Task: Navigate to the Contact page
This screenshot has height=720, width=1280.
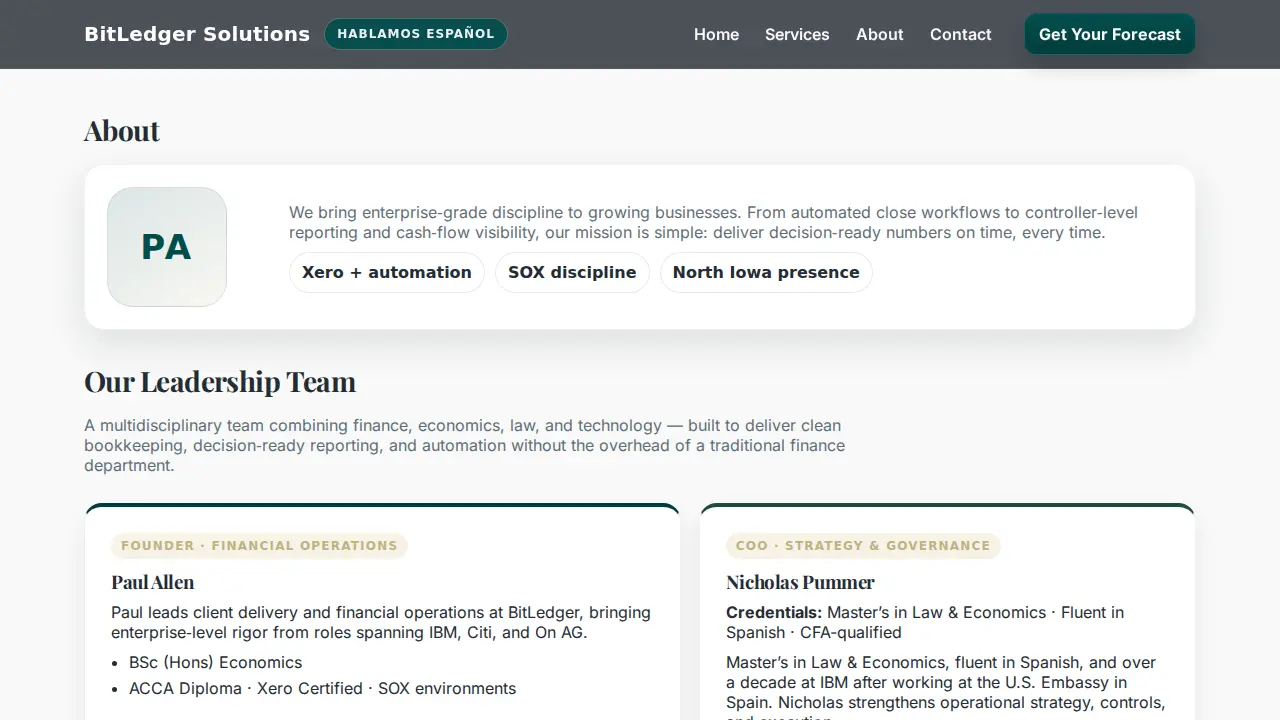Action: tap(961, 34)
